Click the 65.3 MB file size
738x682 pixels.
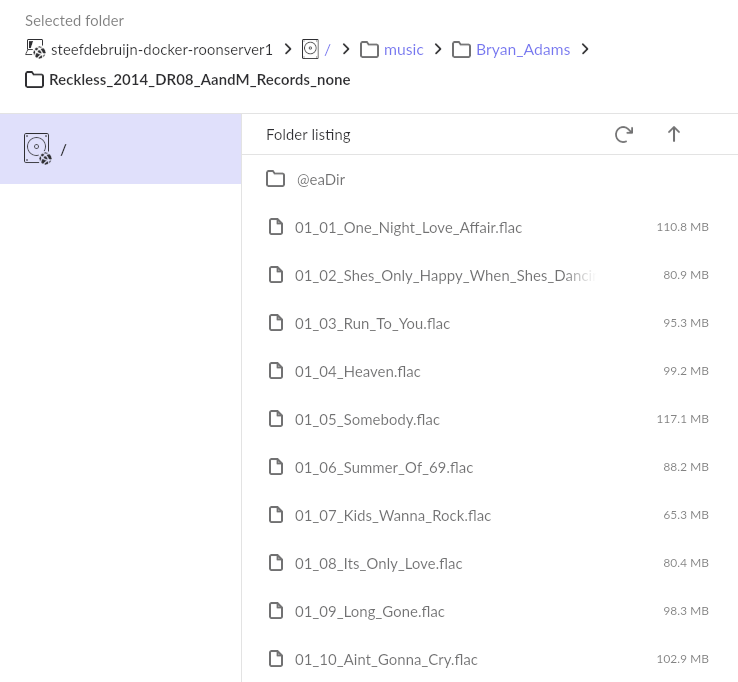686,515
